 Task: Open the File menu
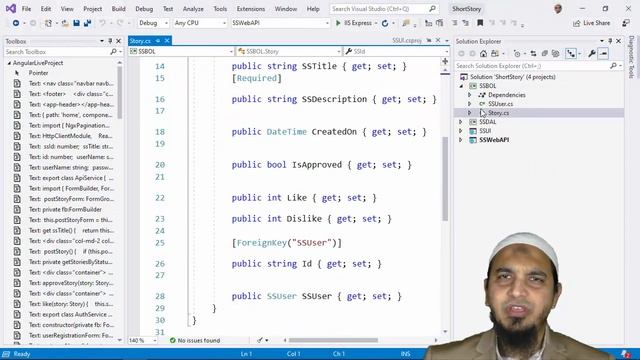26,9
